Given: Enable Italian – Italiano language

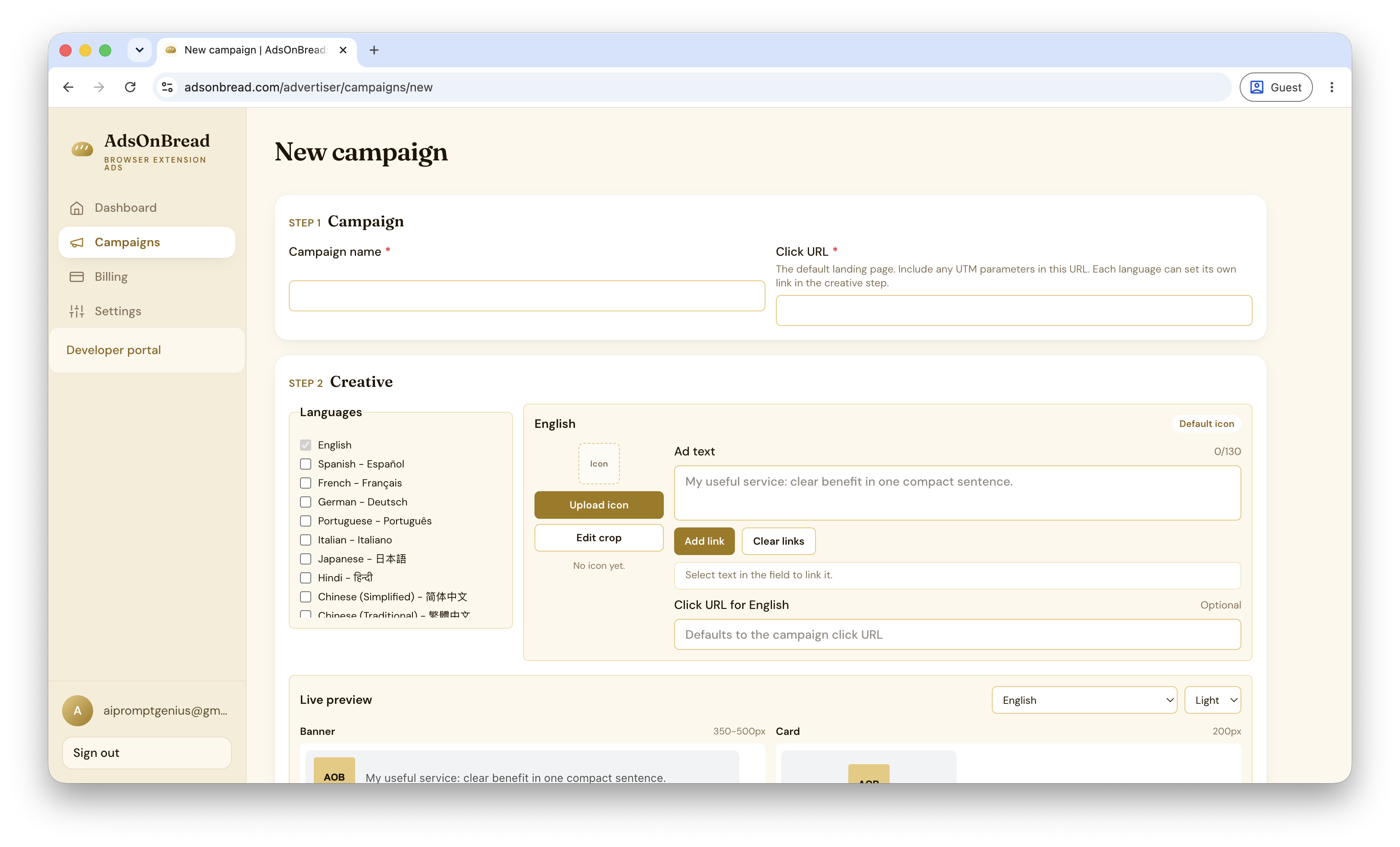Looking at the screenshot, I should point(306,540).
